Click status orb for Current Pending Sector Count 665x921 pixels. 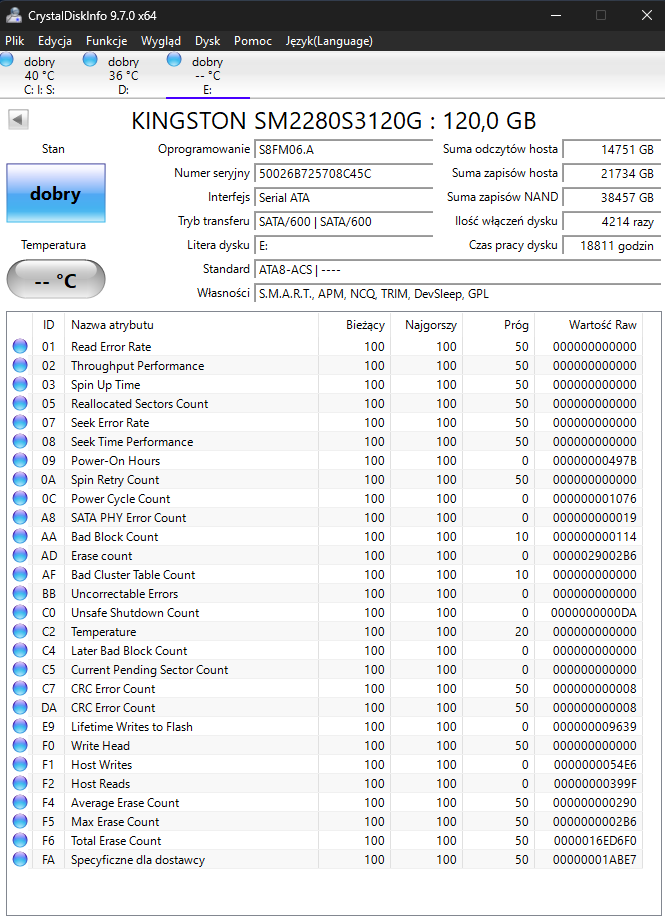coord(20,670)
